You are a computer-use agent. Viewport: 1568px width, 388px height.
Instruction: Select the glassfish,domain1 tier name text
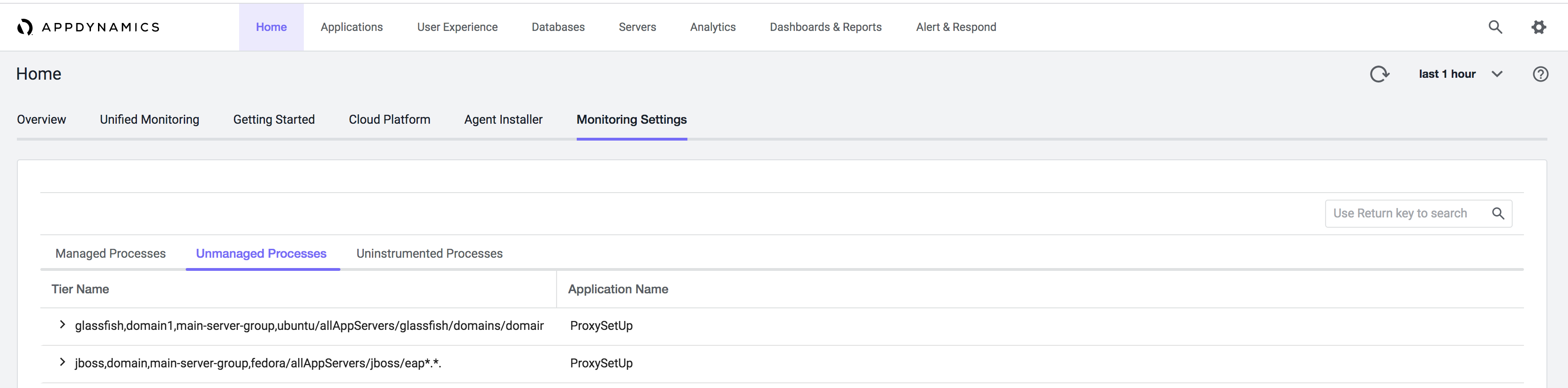(309, 326)
